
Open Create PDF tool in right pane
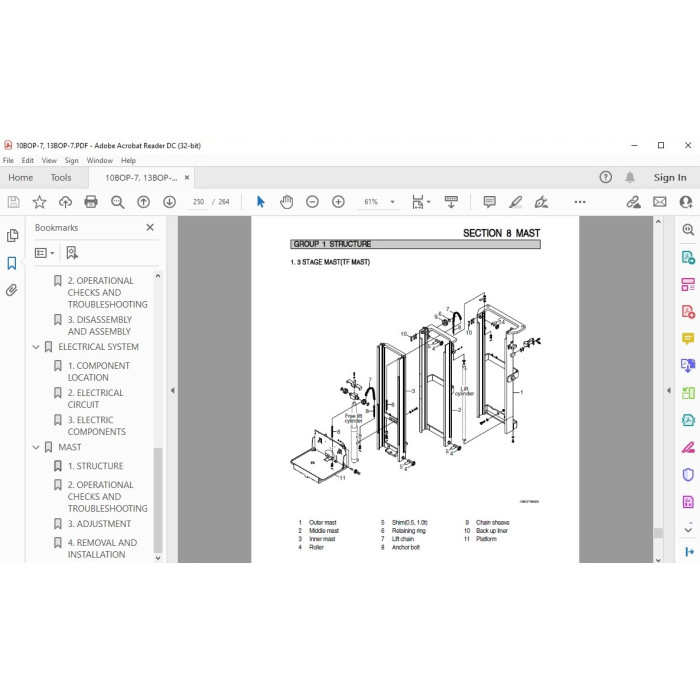pyautogui.click(x=688, y=311)
